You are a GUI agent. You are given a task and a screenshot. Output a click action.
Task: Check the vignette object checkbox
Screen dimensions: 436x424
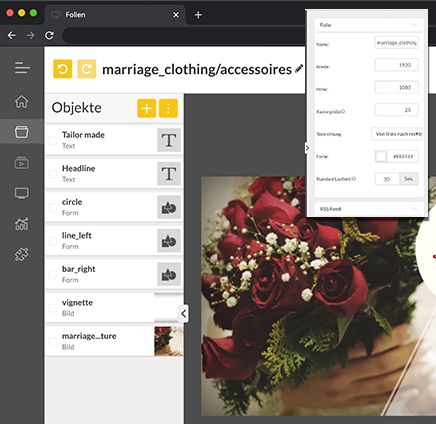tap(53, 308)
